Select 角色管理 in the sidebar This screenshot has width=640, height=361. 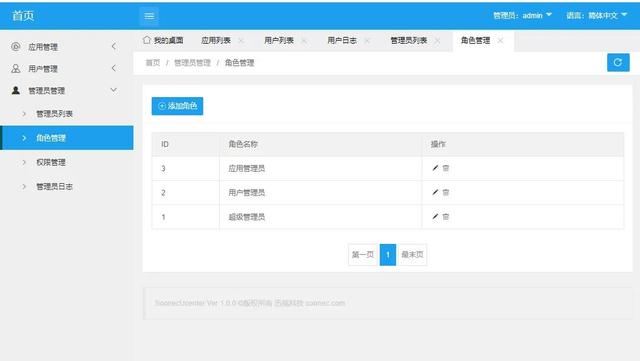pyautogui.click(x=67, y=138)
